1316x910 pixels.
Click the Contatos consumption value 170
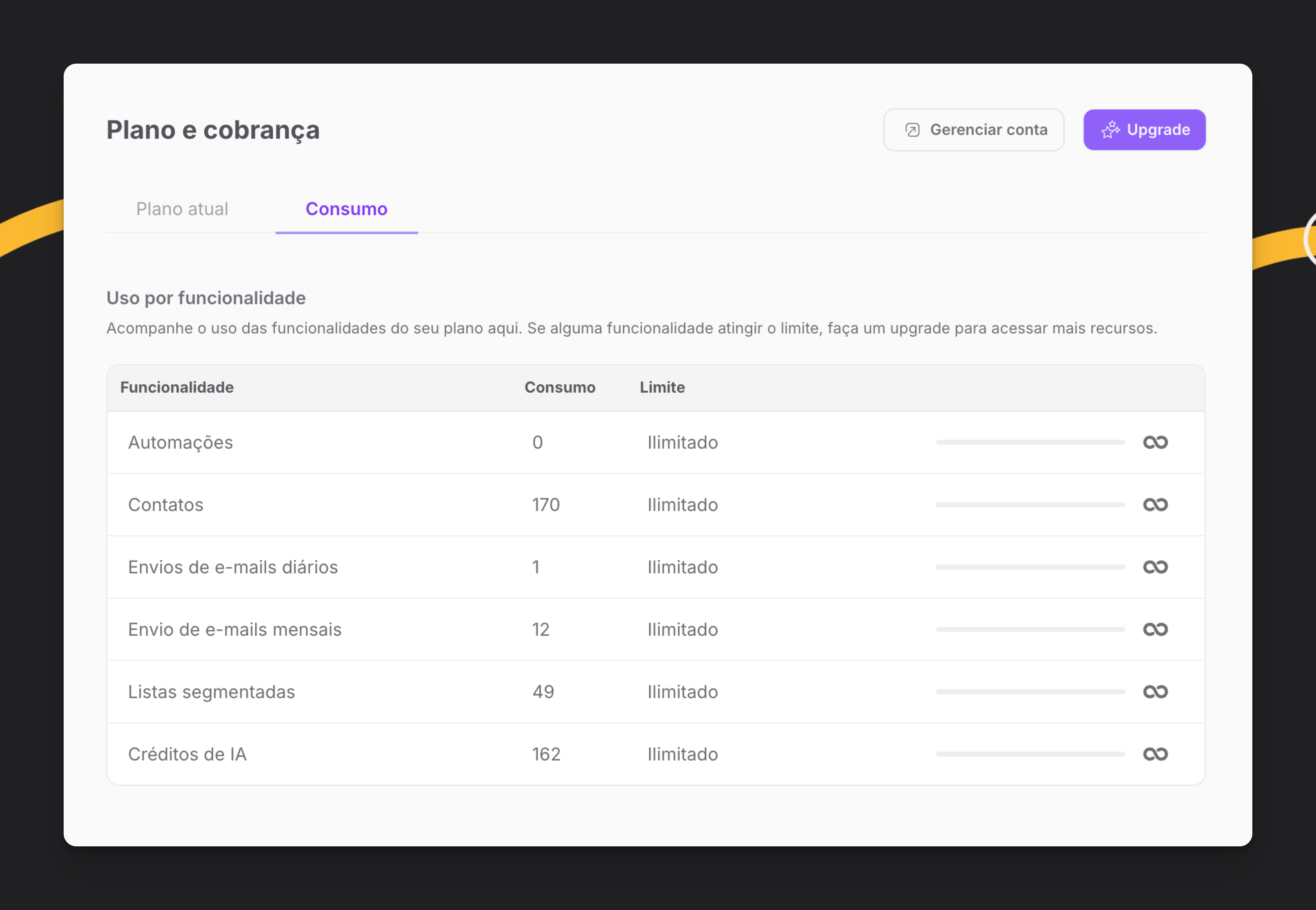pos(546,505)
